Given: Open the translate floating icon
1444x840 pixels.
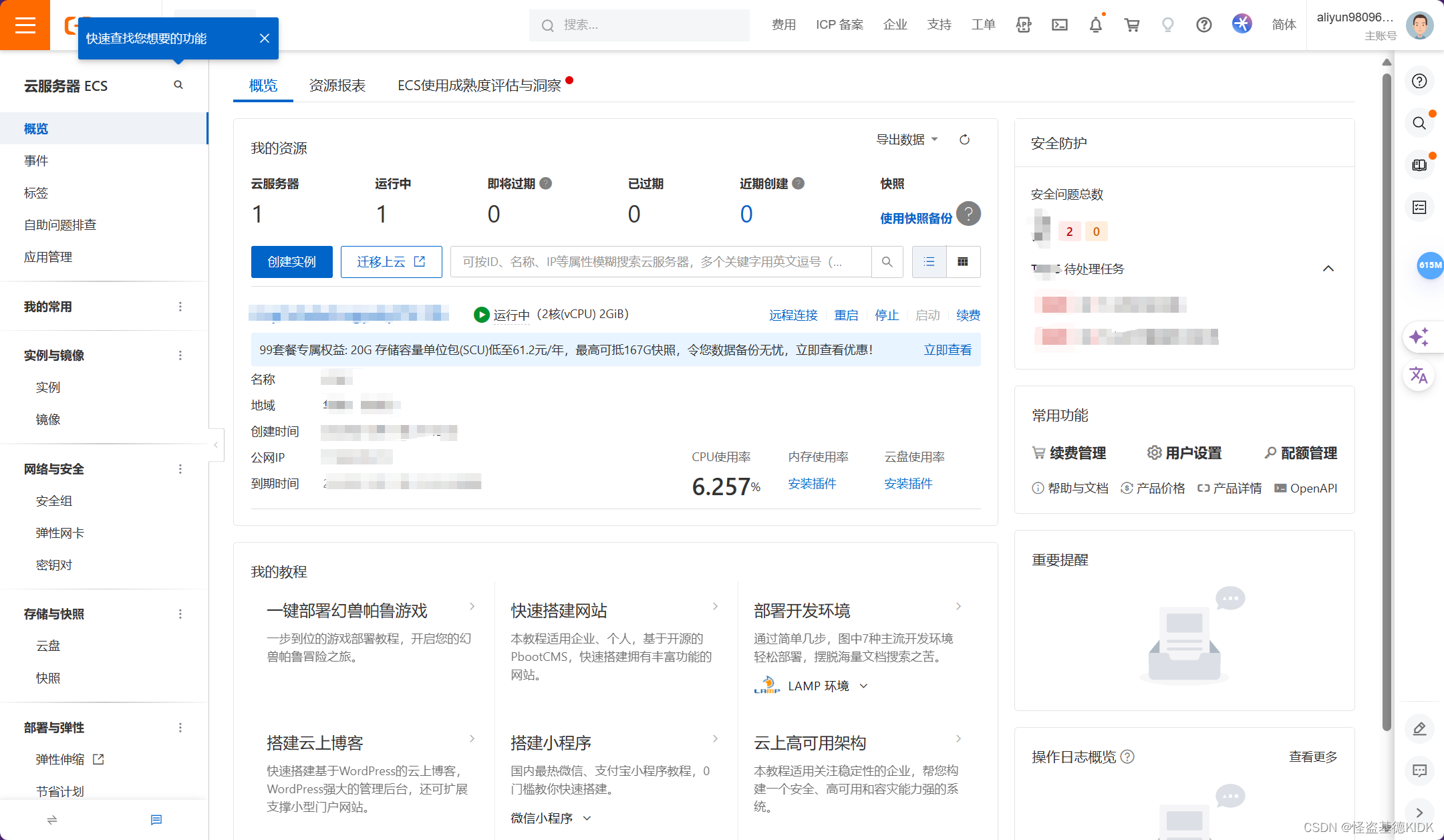Looking at the screenshot, I should point(1419,375).
